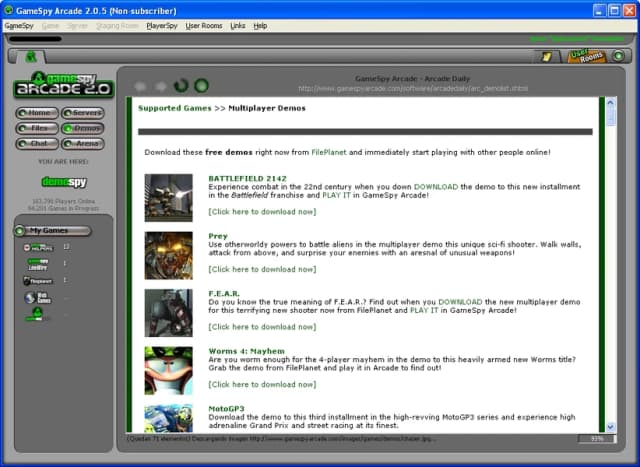Open the Files section
The width and height of the screenshot is (640, 467).
tap(37, 129)
